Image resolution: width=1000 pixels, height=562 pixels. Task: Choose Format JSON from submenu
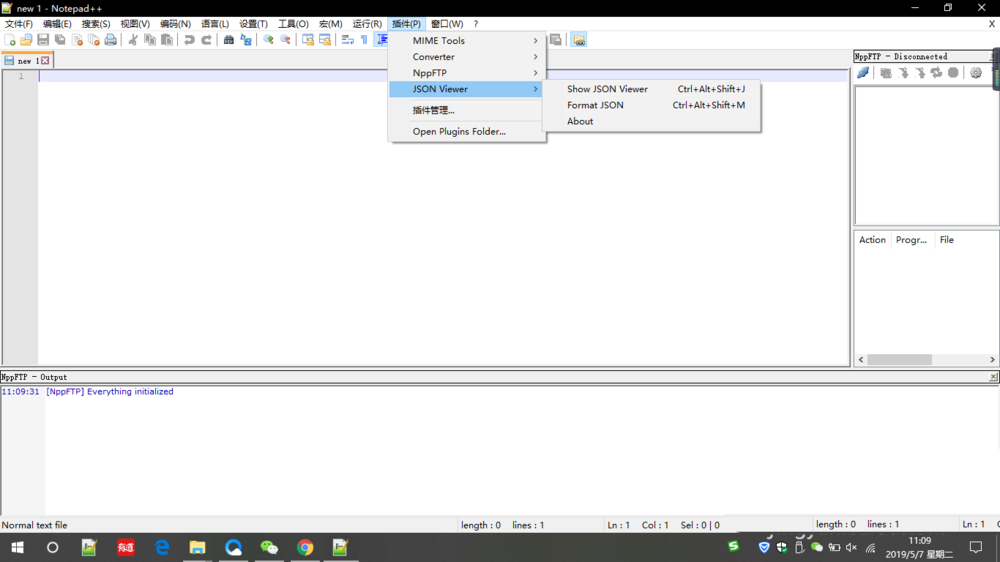pyautogui.click(x=652, y=105)
